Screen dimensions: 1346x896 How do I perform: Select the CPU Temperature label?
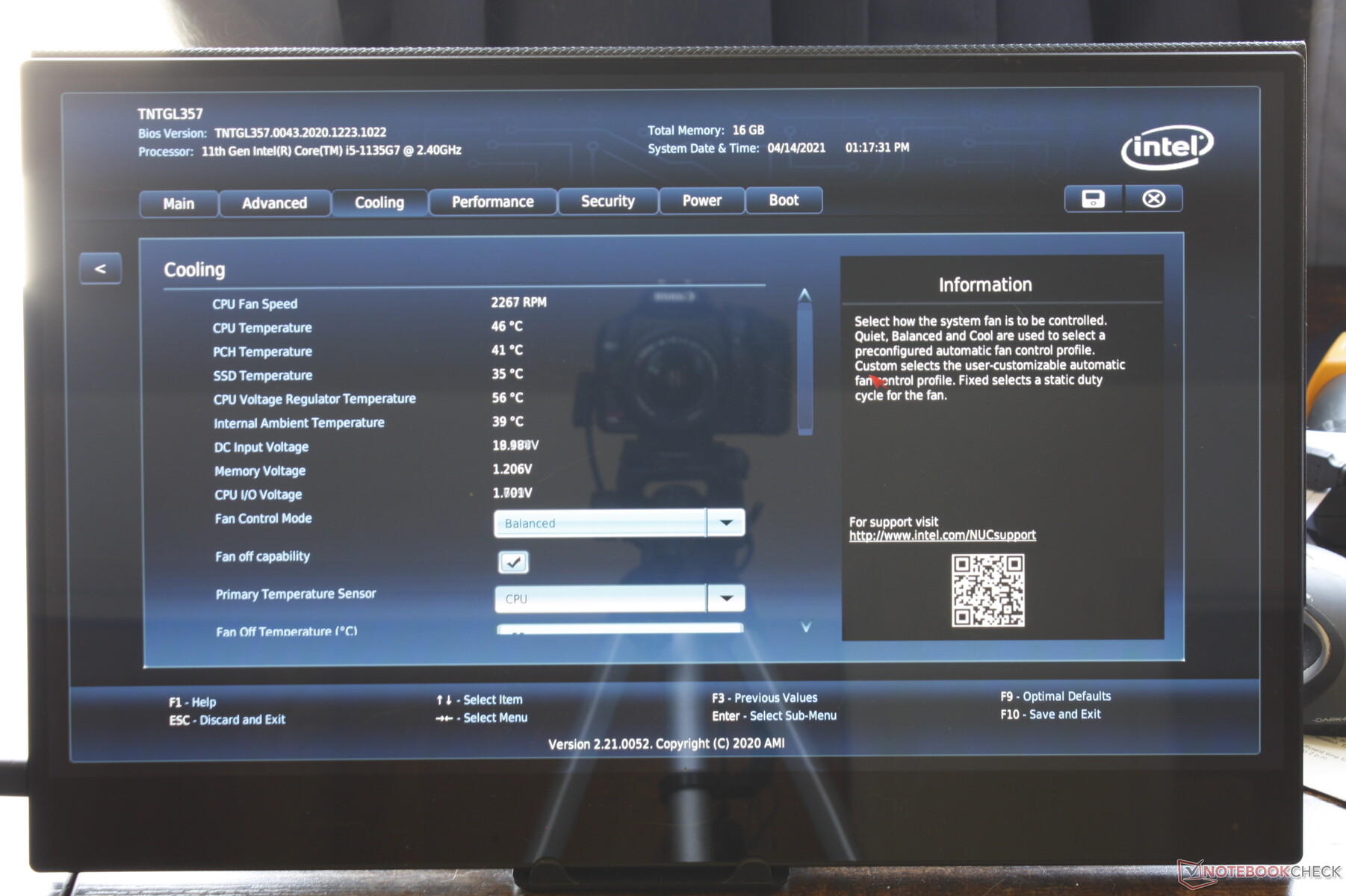coord(262,328)
